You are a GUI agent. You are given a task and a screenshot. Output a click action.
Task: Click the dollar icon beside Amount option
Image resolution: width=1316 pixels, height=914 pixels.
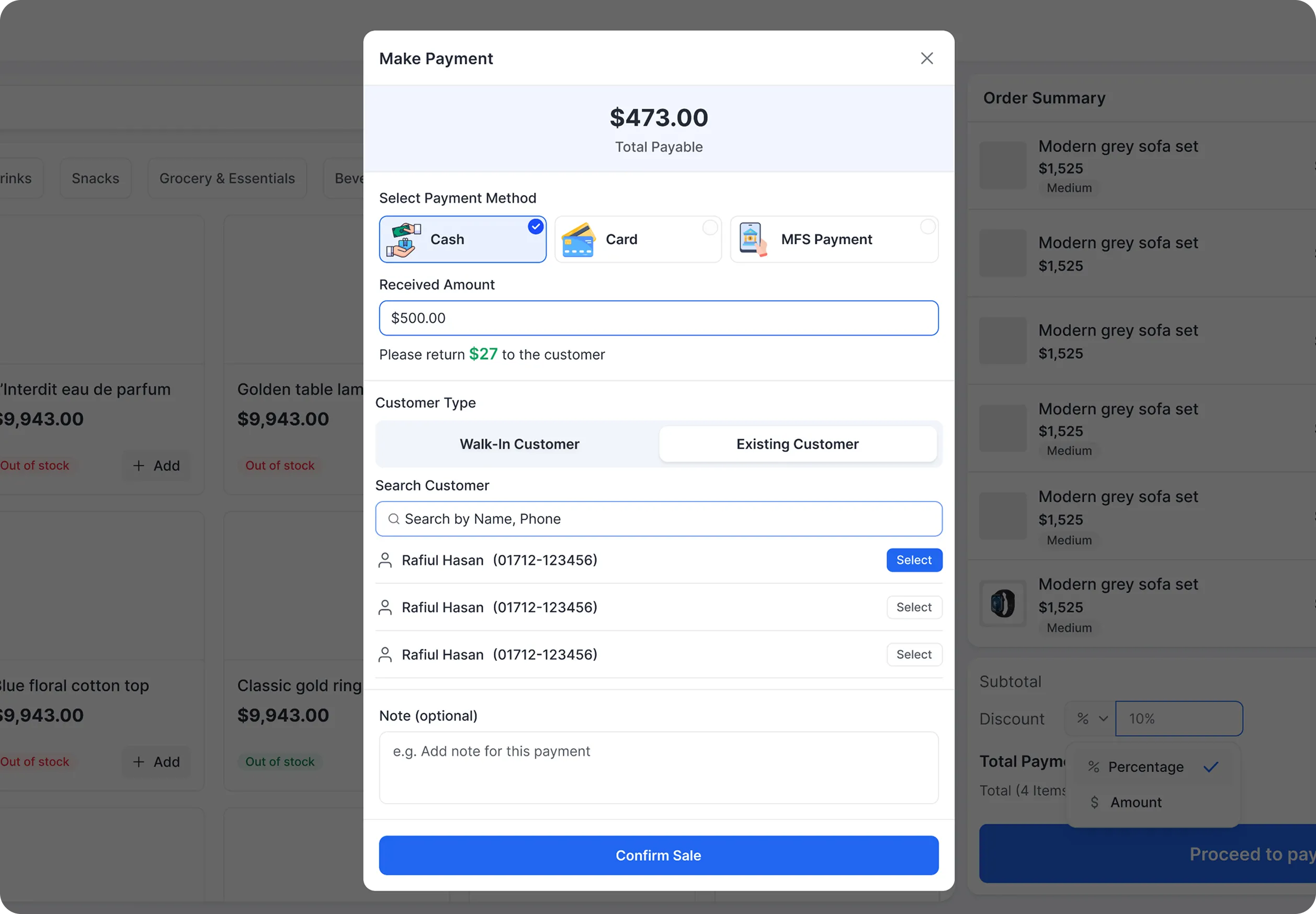pos(1094,802)
